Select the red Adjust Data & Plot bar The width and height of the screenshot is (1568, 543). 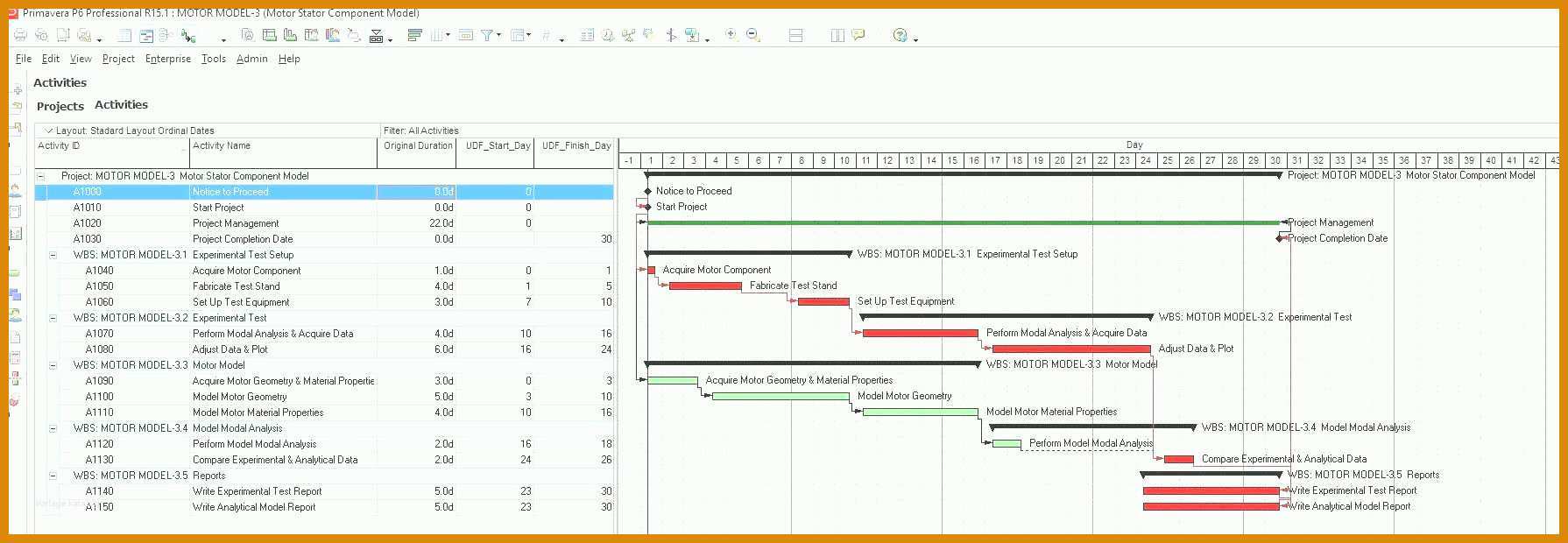(1071, 349)
